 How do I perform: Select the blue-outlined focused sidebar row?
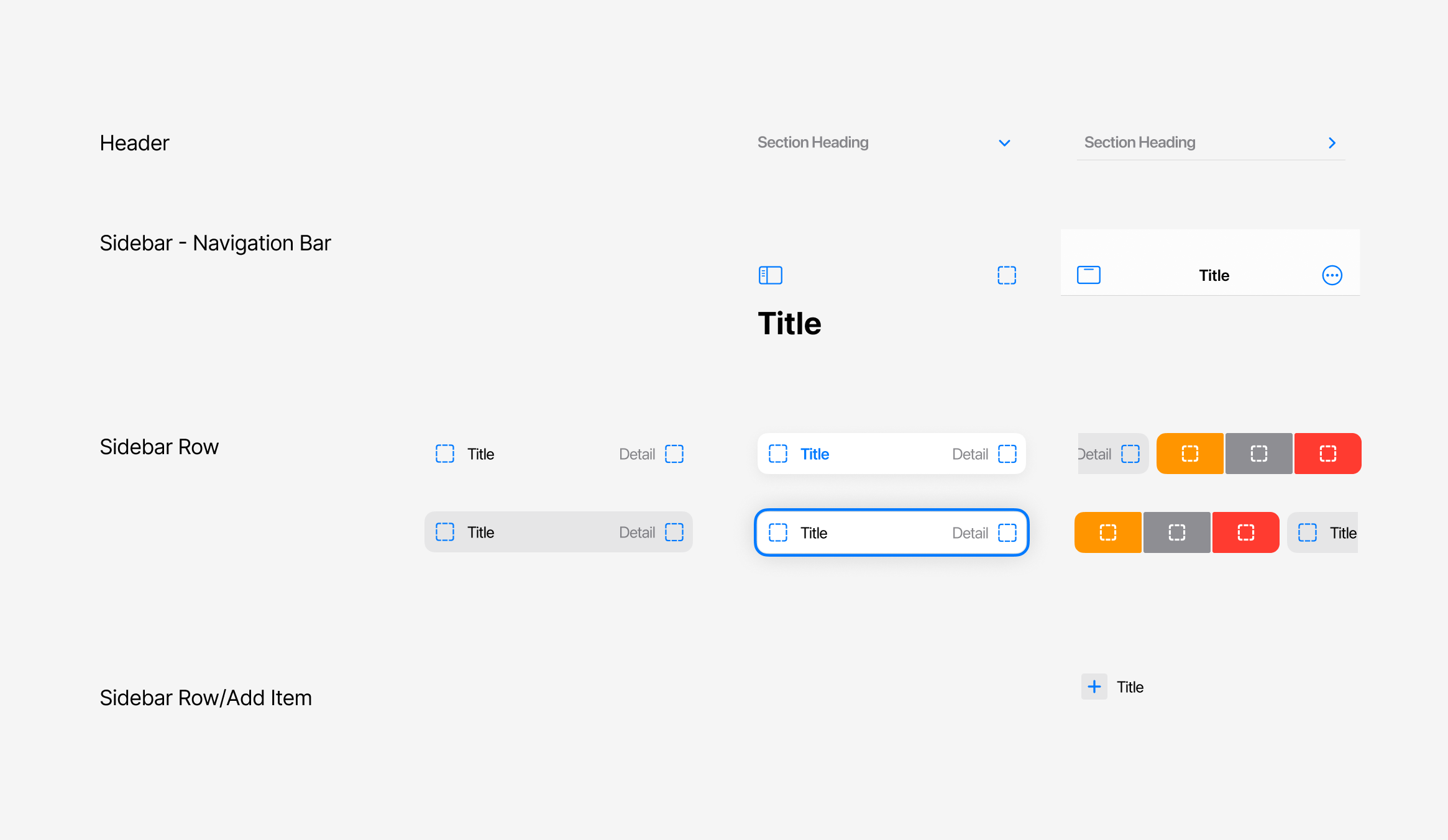click(x=891, y=532)
